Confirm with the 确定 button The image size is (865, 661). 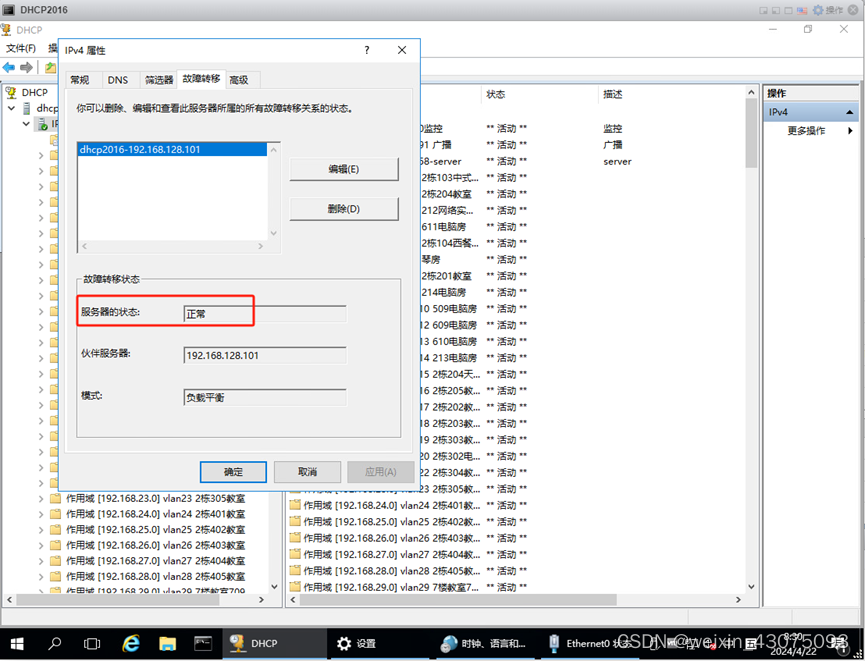click(233, 472)
